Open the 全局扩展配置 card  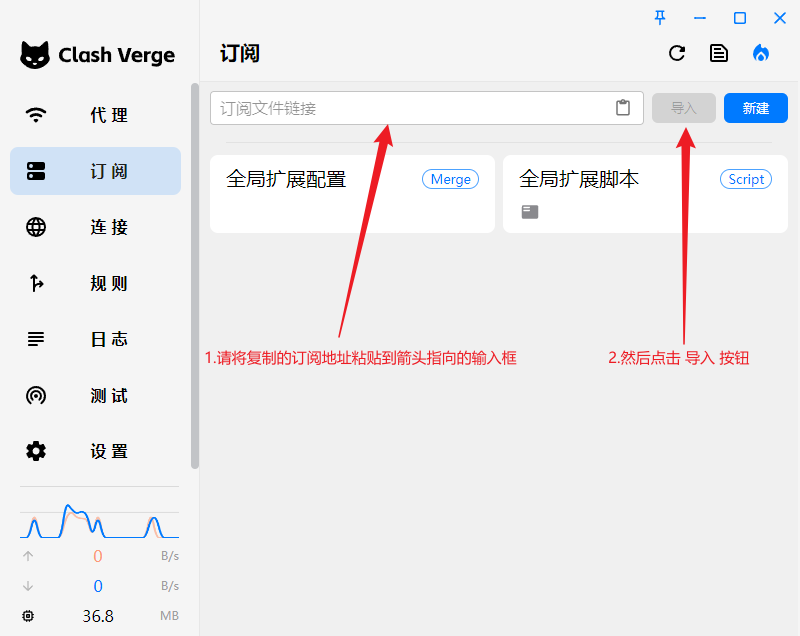tap(352, 194)
